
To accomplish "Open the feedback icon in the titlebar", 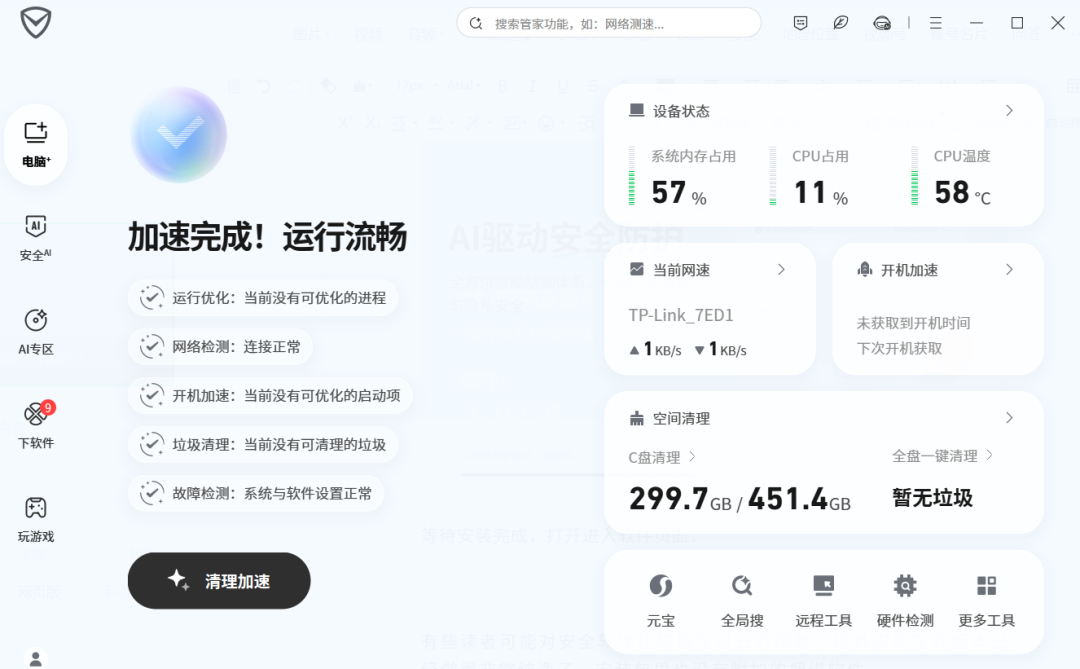I will tap(800, 21).
